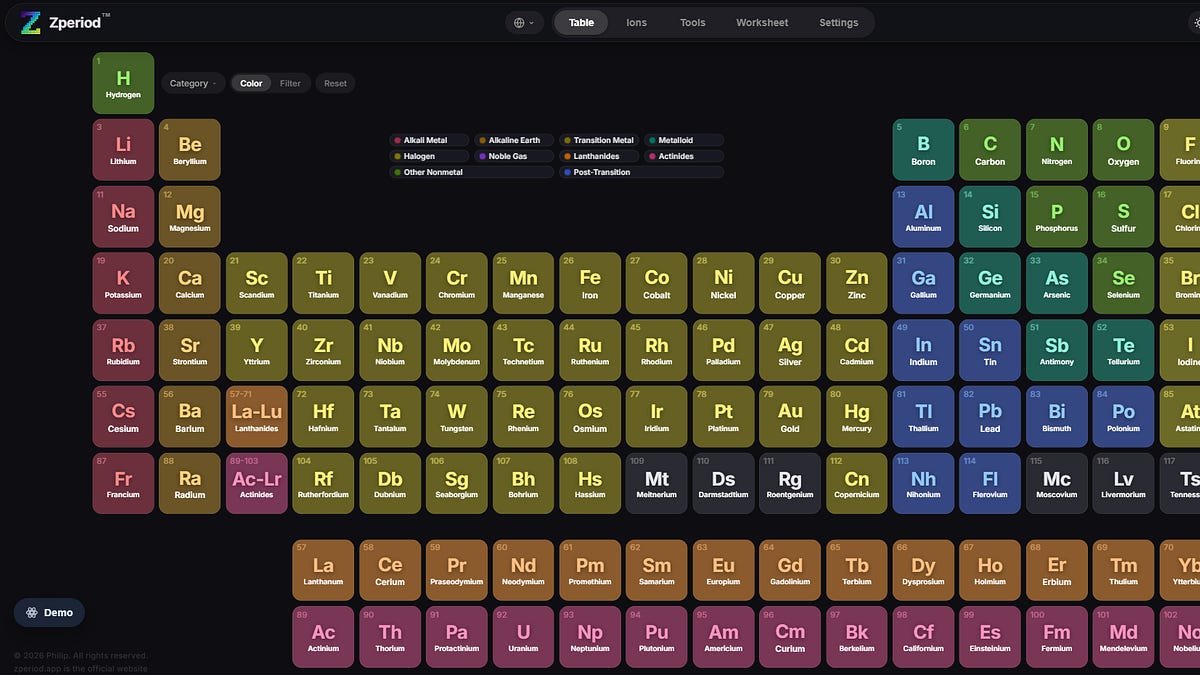Open the Meitnerium element tile
The width and height of the screenshot is (1200, 675).
click(x=657, y=483)
